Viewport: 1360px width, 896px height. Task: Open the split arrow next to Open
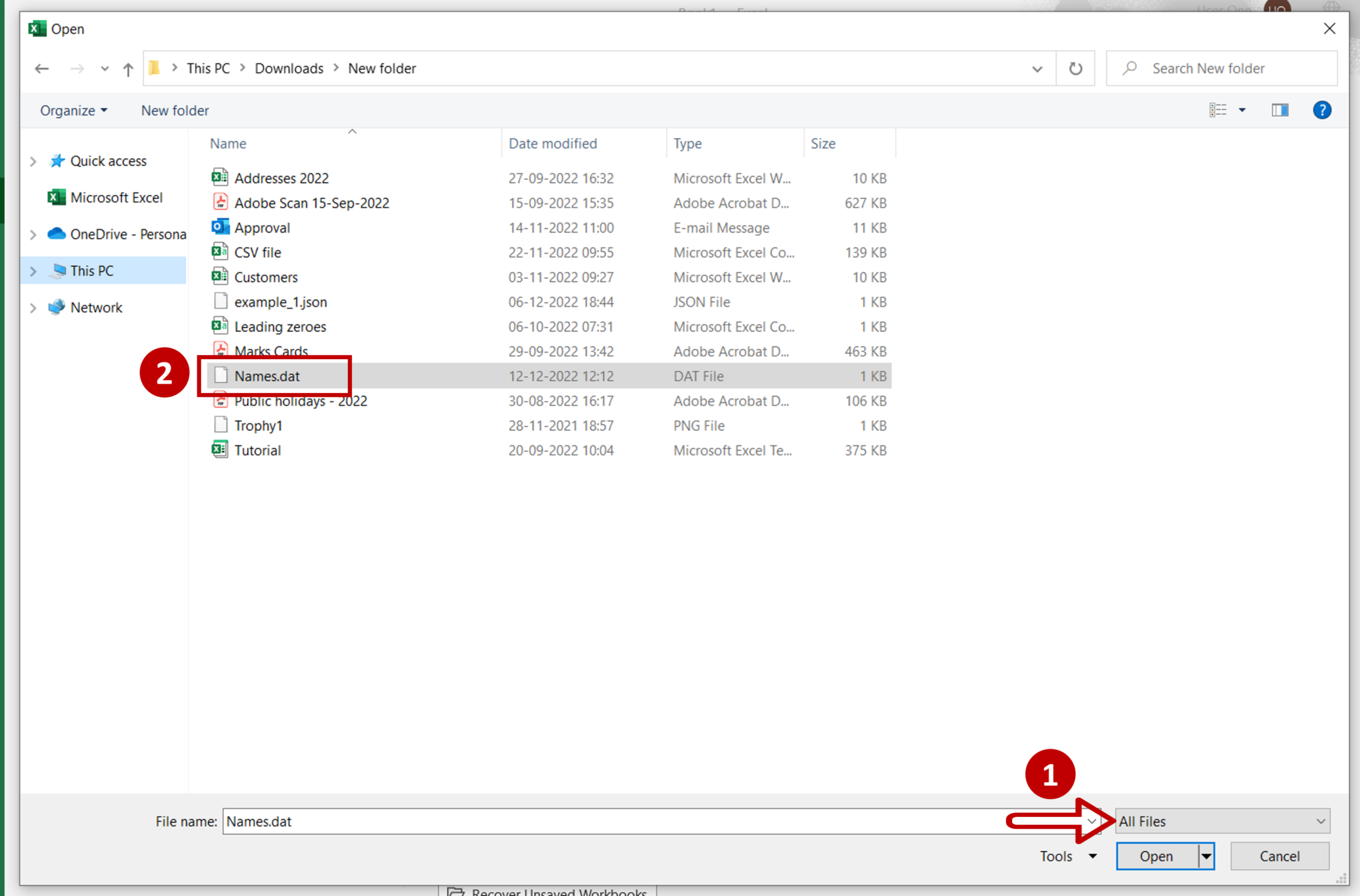pyautogui.click(x=1205, y=856)
